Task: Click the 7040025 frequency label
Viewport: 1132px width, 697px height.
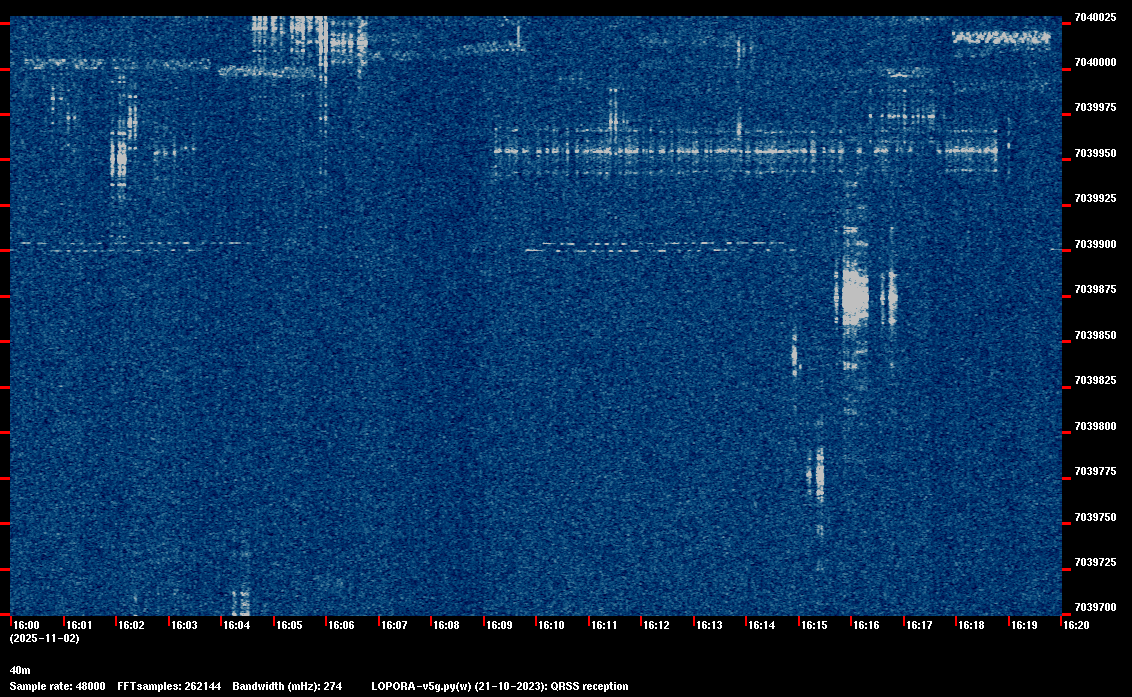Action: coord(1095,17)
